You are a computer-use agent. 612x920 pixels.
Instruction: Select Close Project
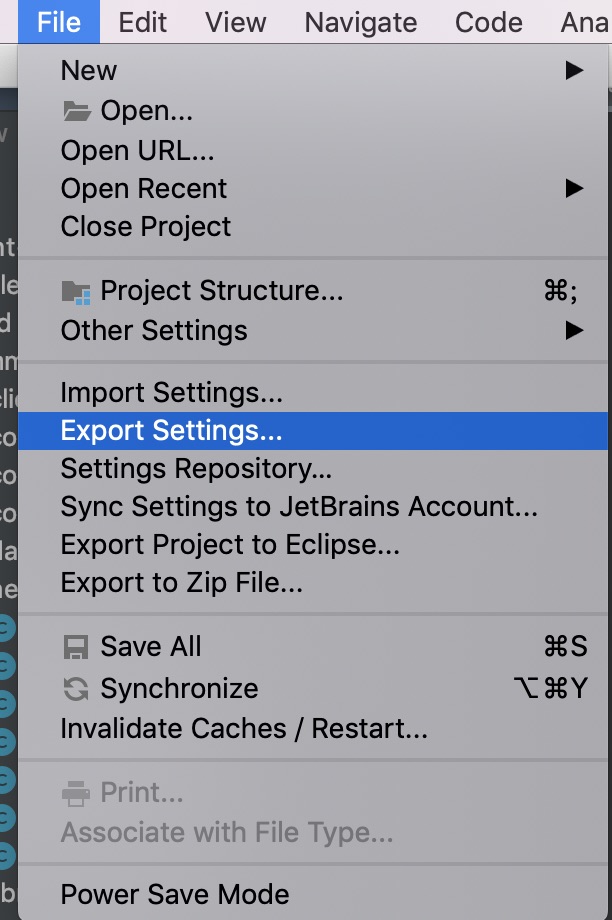point(146,227)
